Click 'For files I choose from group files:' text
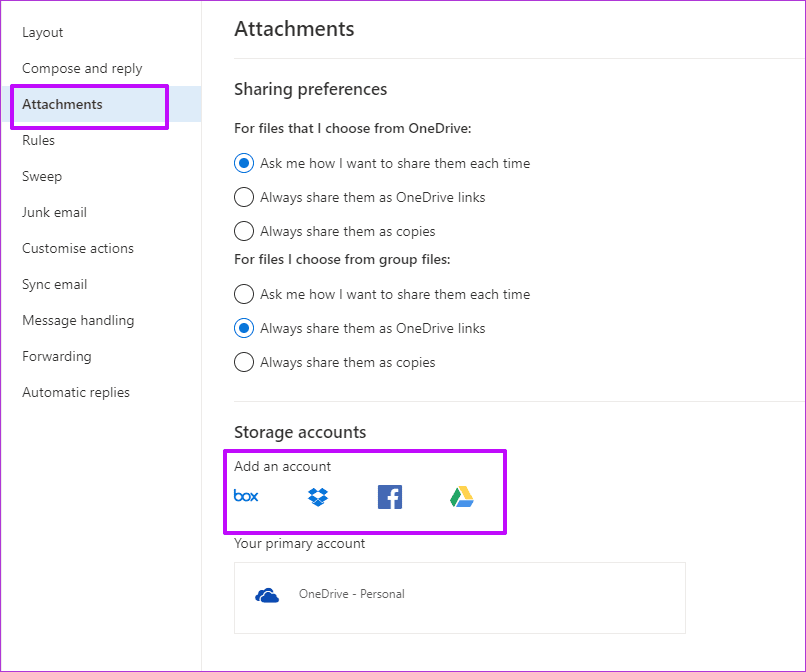Viewport: 806px width, 672px height. click(342, 259)
